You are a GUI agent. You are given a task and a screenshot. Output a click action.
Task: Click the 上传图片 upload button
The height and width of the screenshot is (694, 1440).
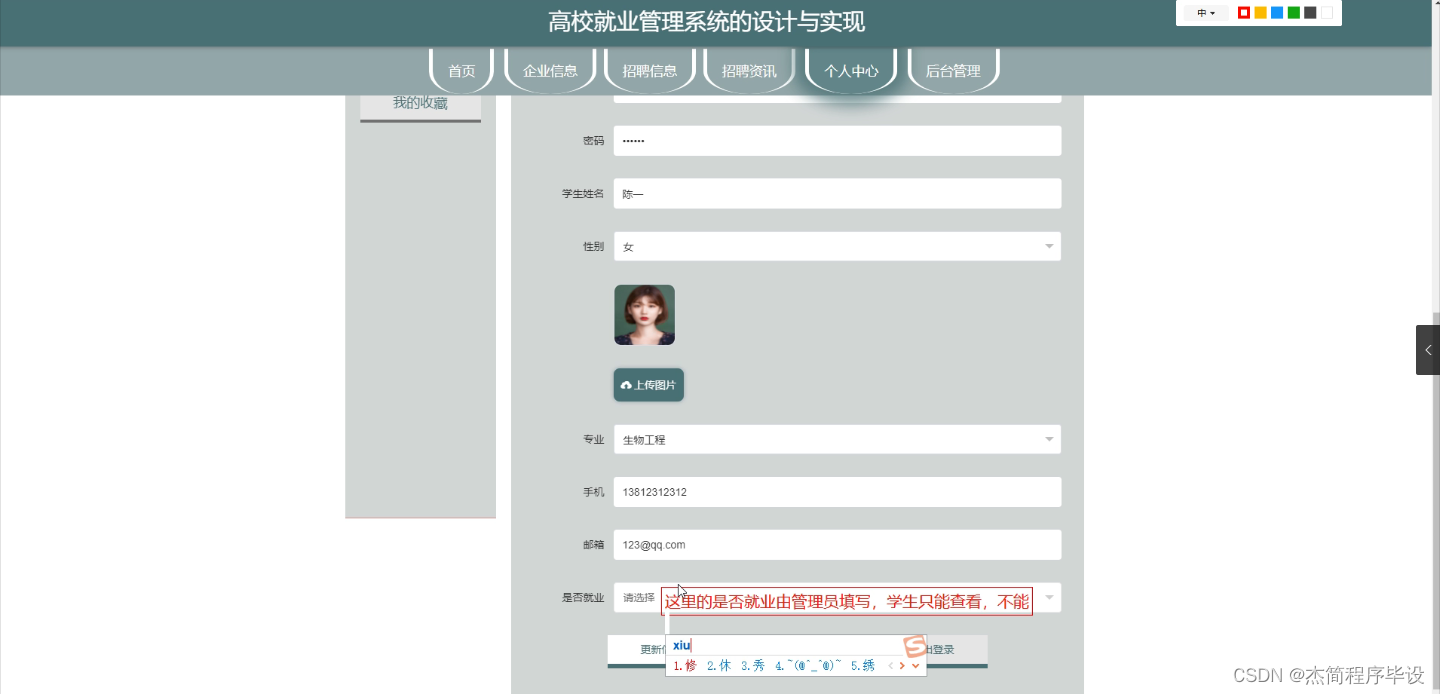pos(648,384)
